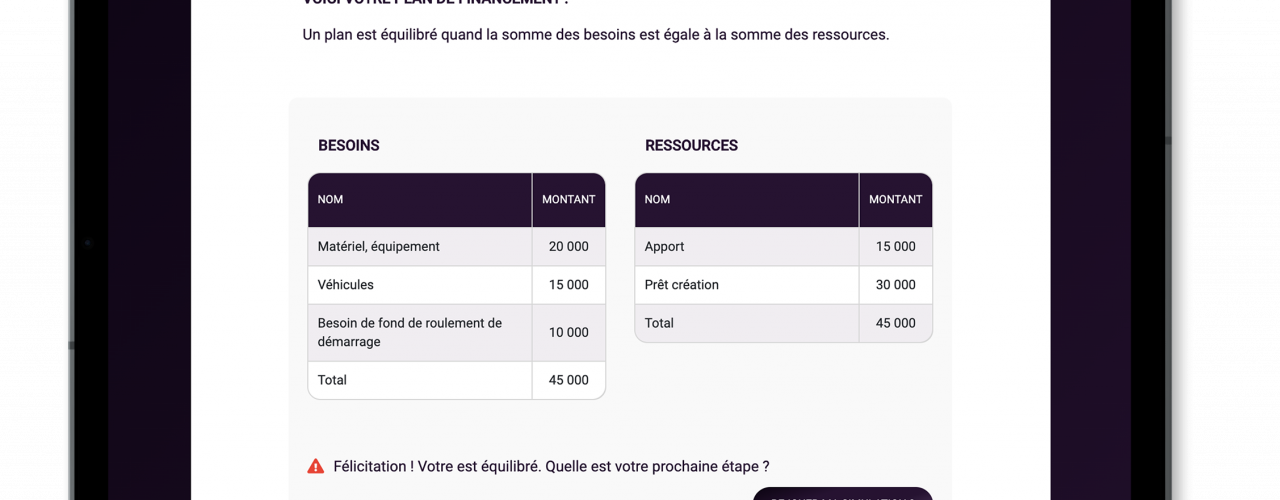Viewport: 1280px width, 500px height.
Task: Select the BESOINS section heading
Action: (348, 145)
